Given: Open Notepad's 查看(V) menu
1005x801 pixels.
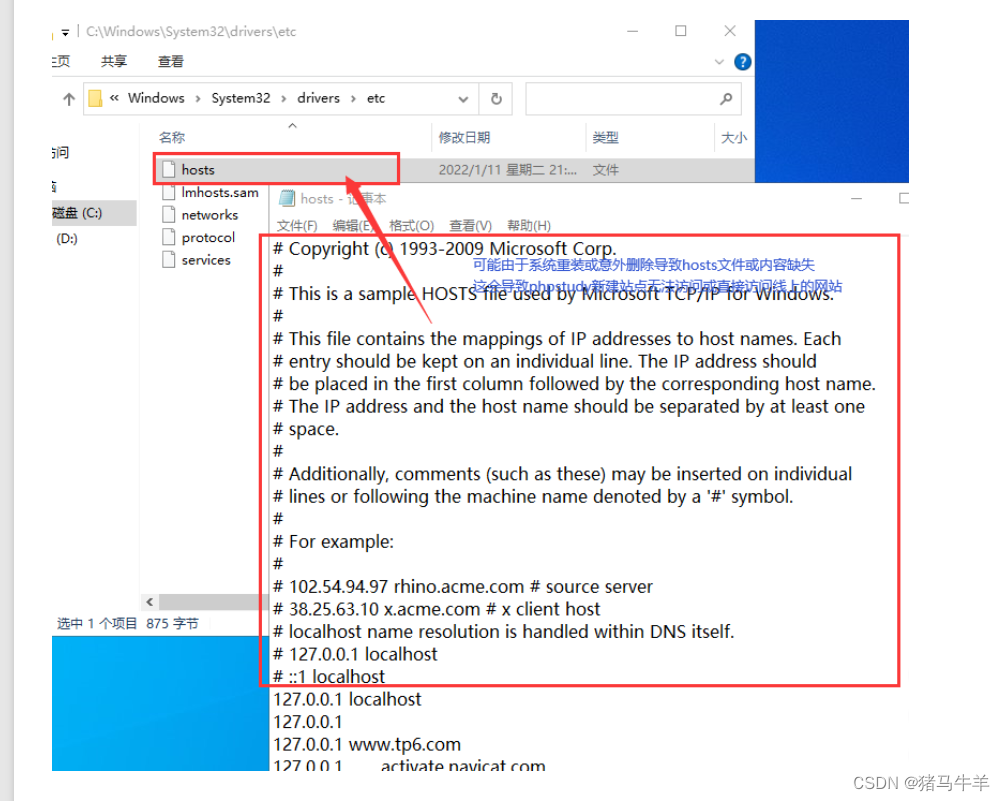Looking at the screenshot, I should [470, 226].
